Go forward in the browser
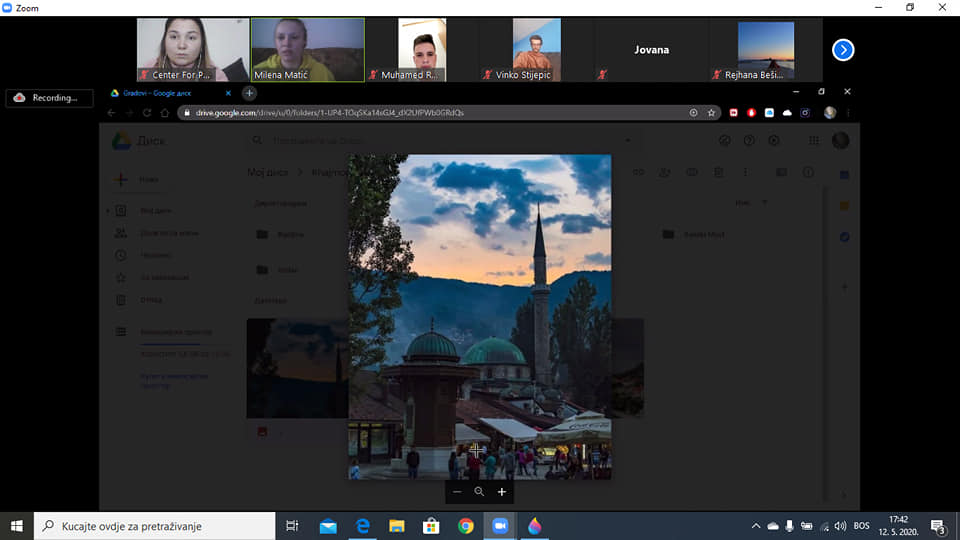 pyautogui.click(x=129, y=113)
